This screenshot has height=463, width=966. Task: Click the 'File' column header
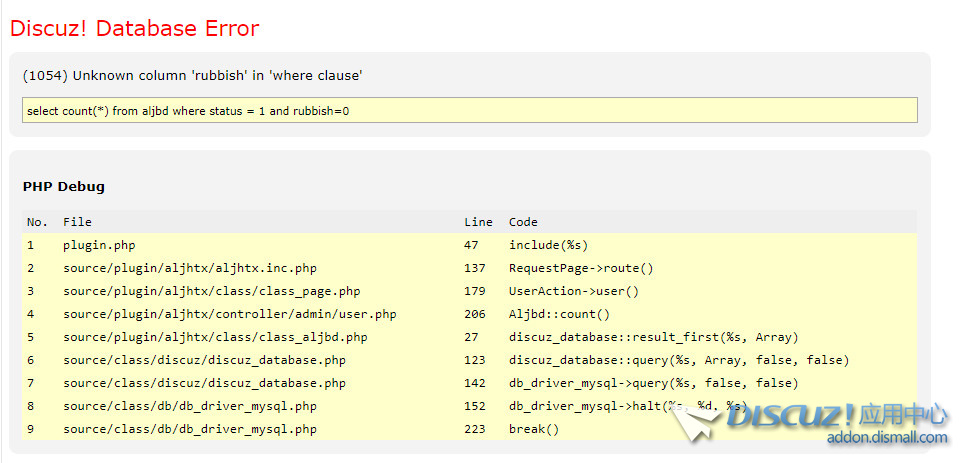coord(77,222)
